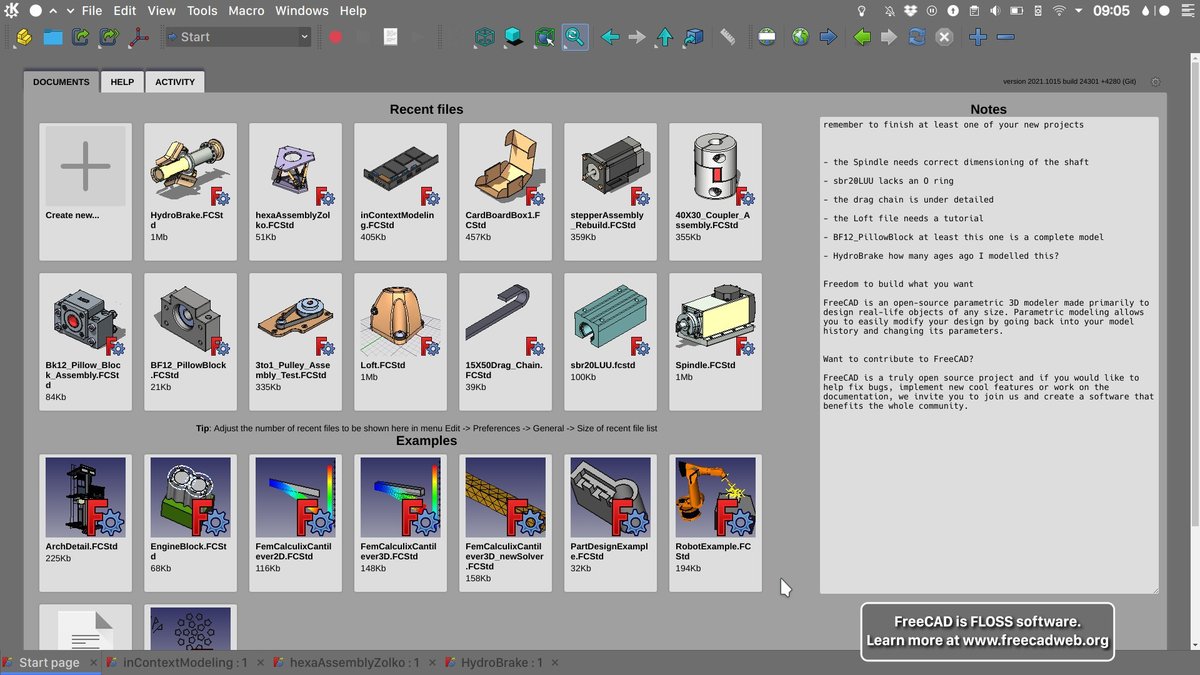Click the blue minus zoom out icon
Viewport: 1200px width, 675px height.
[1006, 37]
